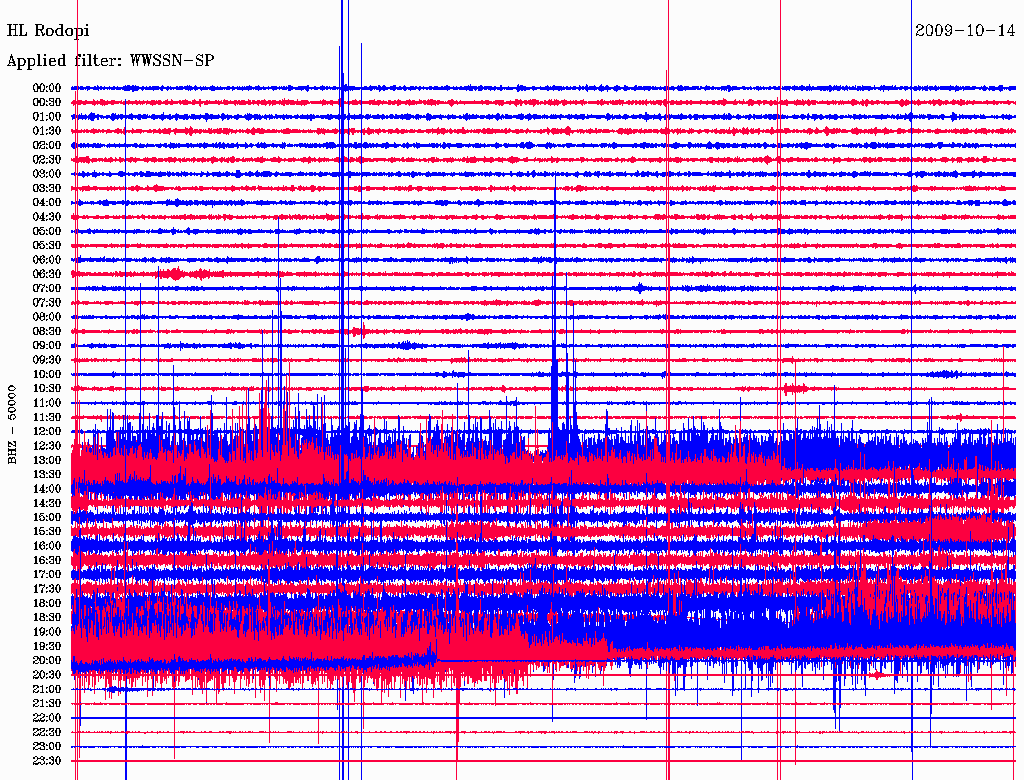The height and width of the screenshot is (780, 1024).
Task: Click the 05:30 time label
Action: tap(47, 245)
